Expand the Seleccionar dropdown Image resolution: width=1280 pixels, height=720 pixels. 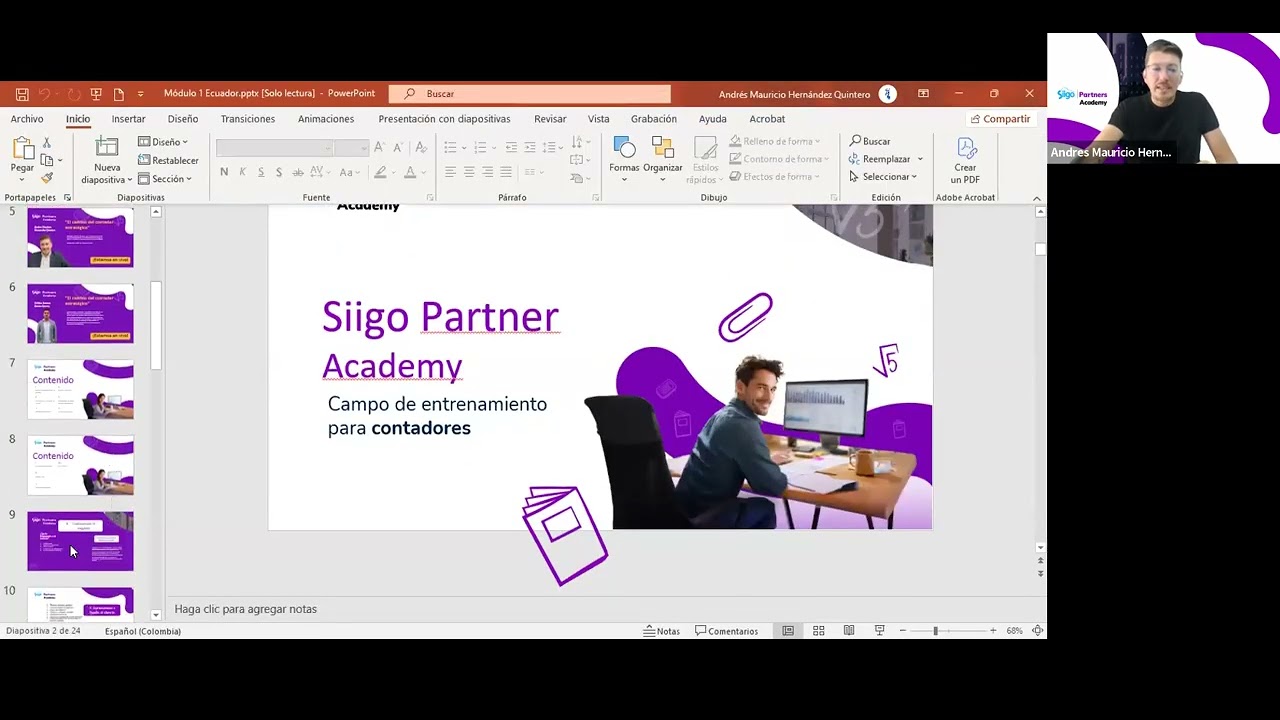tap(883, 177)
